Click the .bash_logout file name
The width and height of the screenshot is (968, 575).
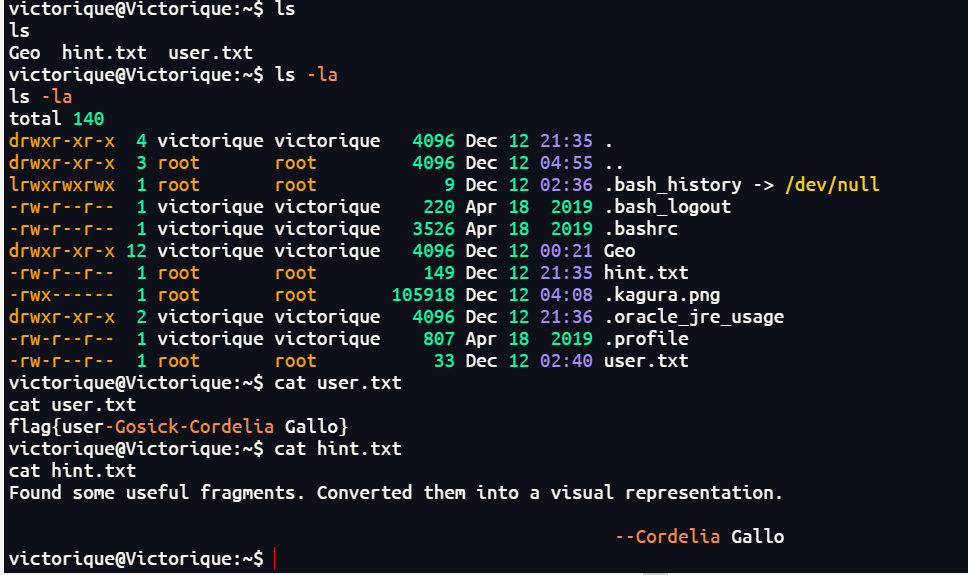pos(667,207)
